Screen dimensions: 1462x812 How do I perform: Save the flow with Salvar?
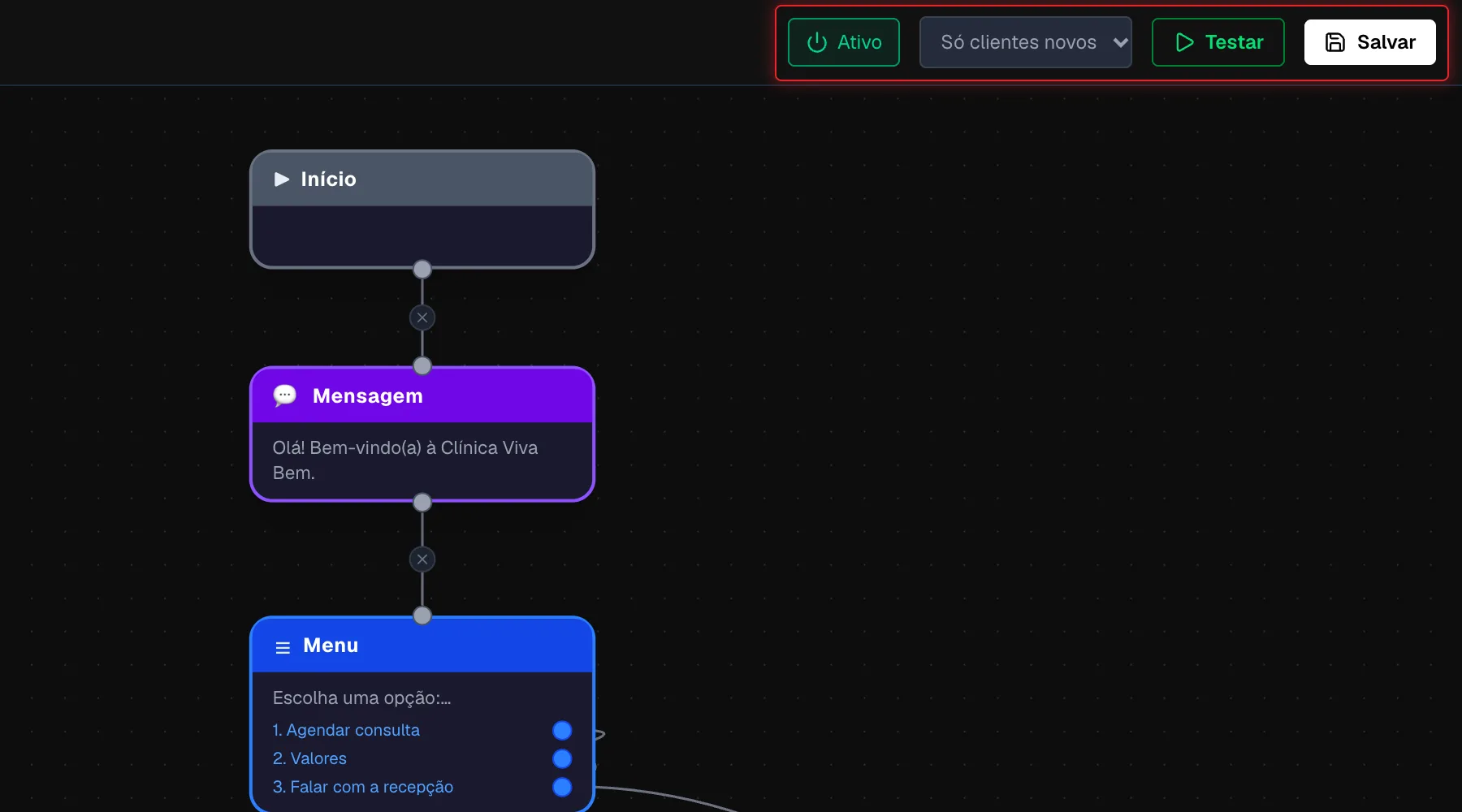tap(1369, 42)
